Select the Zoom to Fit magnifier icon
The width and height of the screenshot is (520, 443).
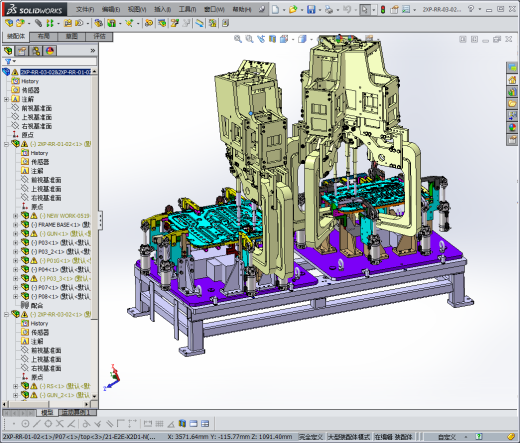238,39
